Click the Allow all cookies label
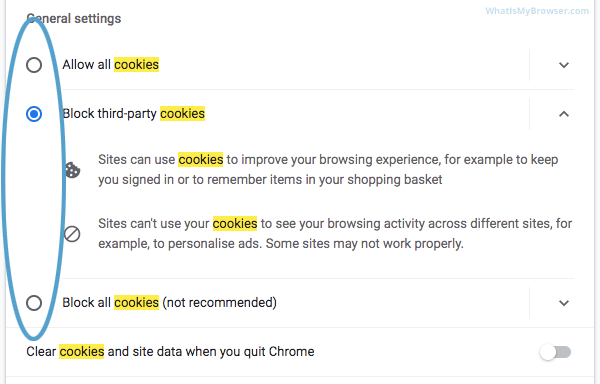Image resolution: width=600 pixels, height=384 pixels. pyautogui.click(x=111, y=65)
